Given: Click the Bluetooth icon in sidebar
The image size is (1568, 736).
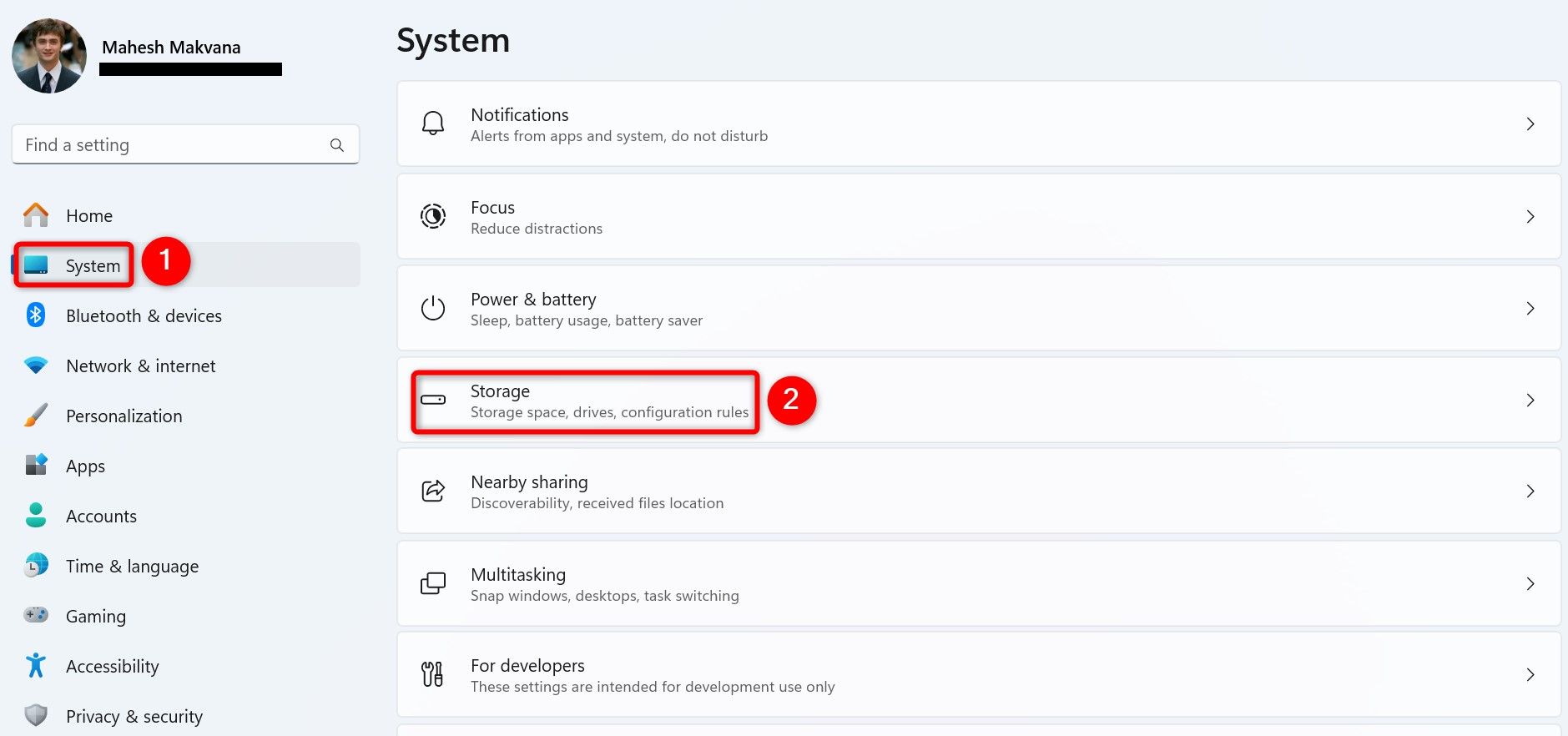Looking at the screenshot, I should coord(36,315).
